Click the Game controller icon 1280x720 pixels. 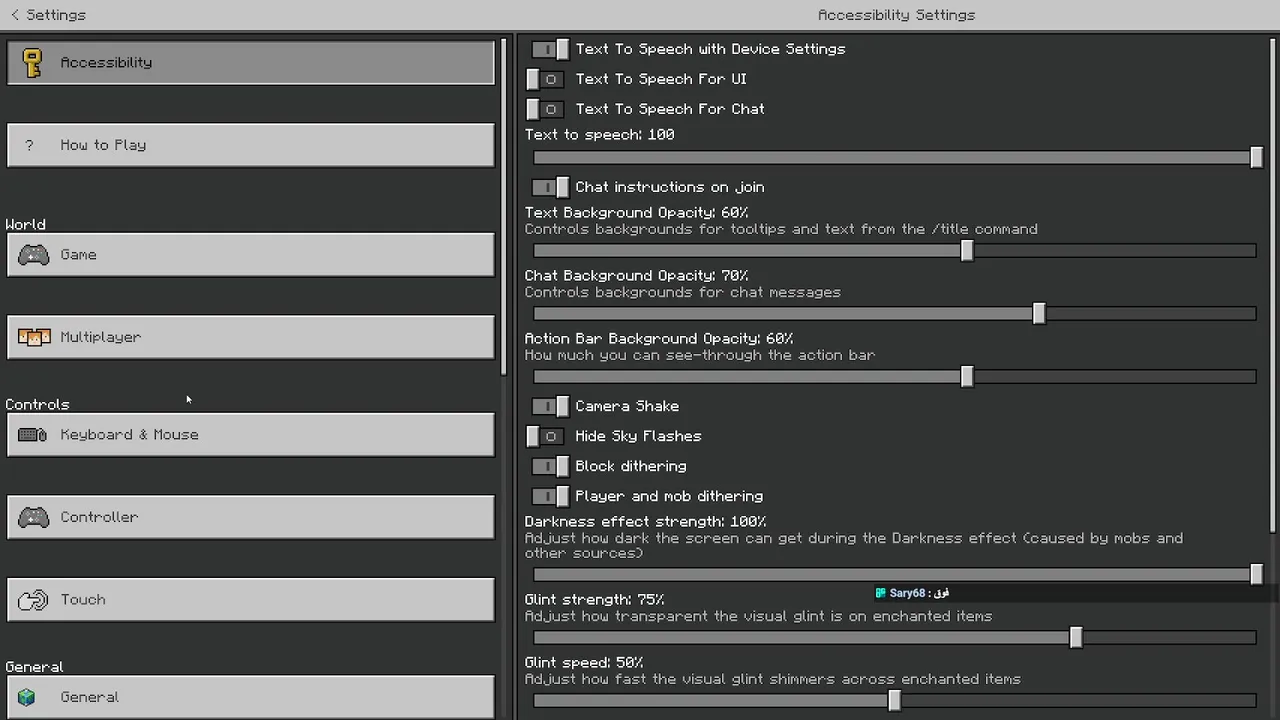click(33, 255)
